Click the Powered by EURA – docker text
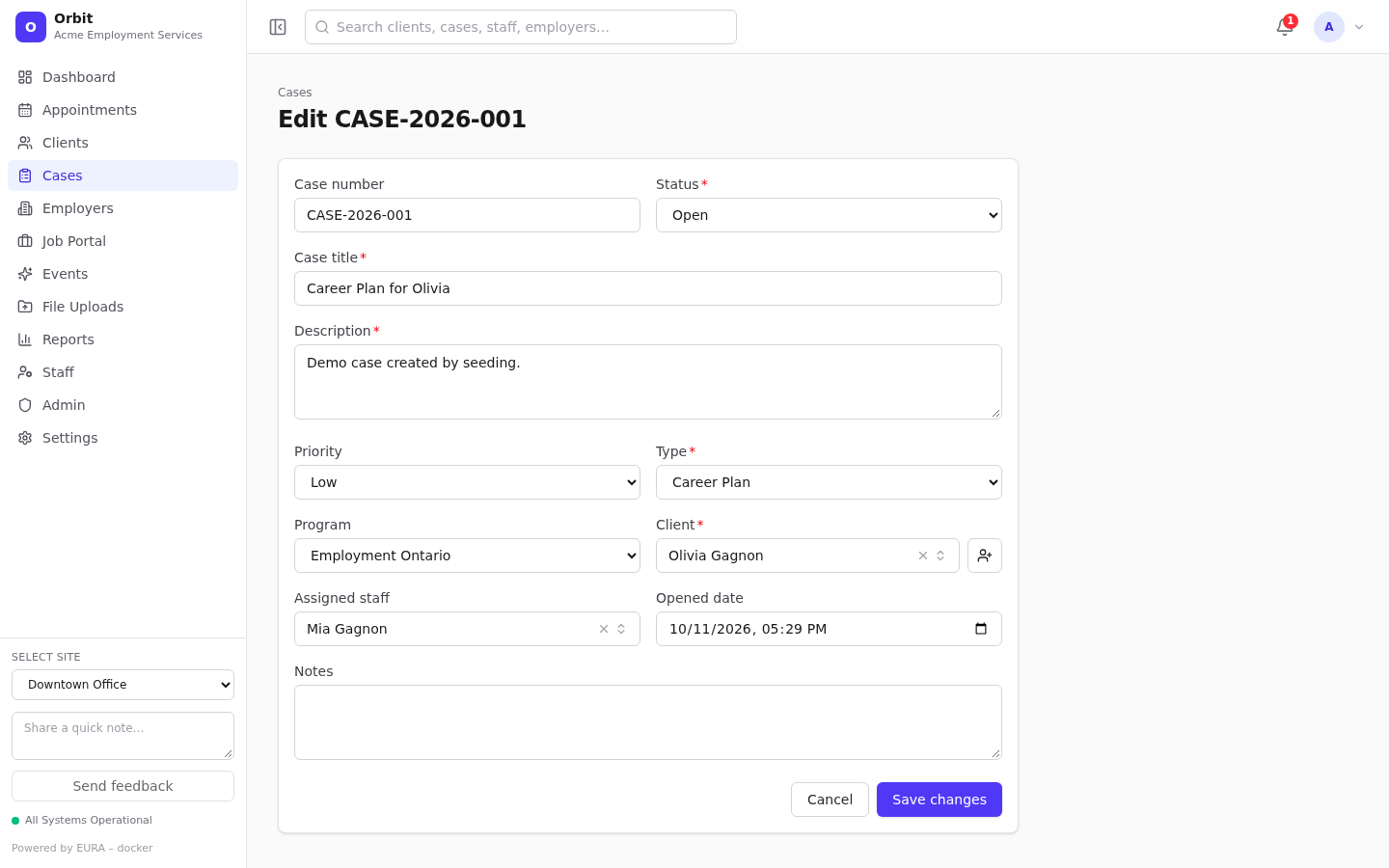 point(82,849)
